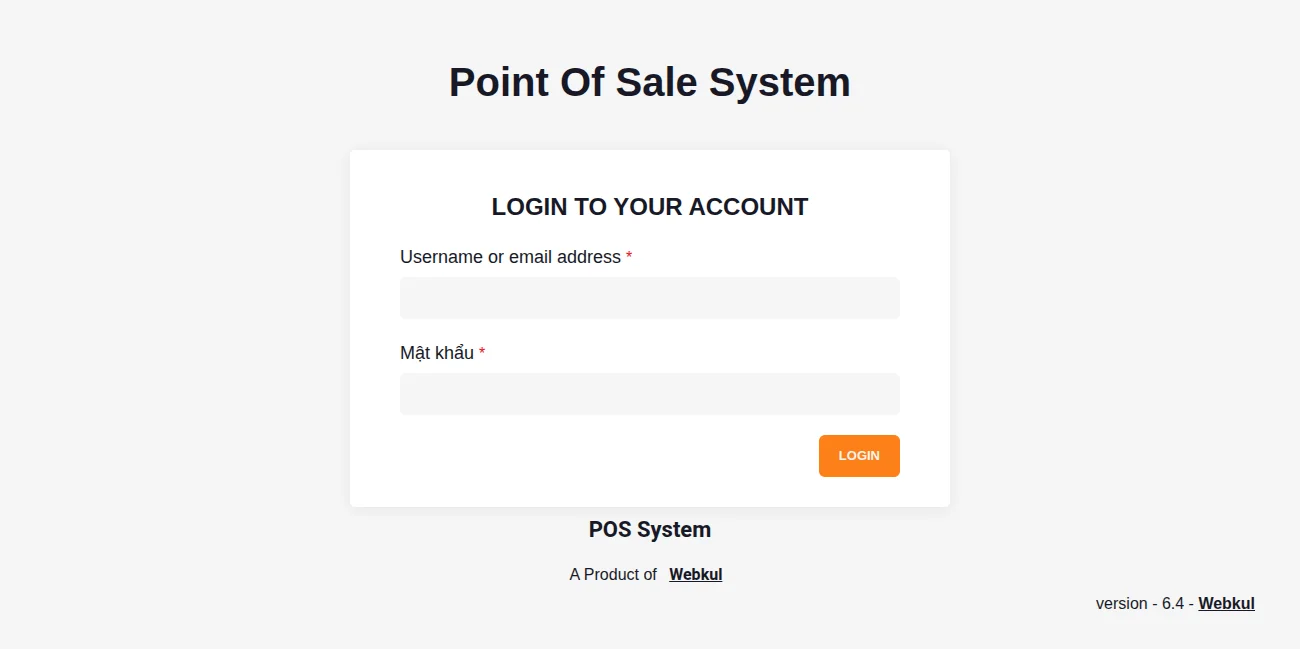Follow the Webkul link beside version 6.4
Screen dimensions: 1300x649
(1226, 603)
